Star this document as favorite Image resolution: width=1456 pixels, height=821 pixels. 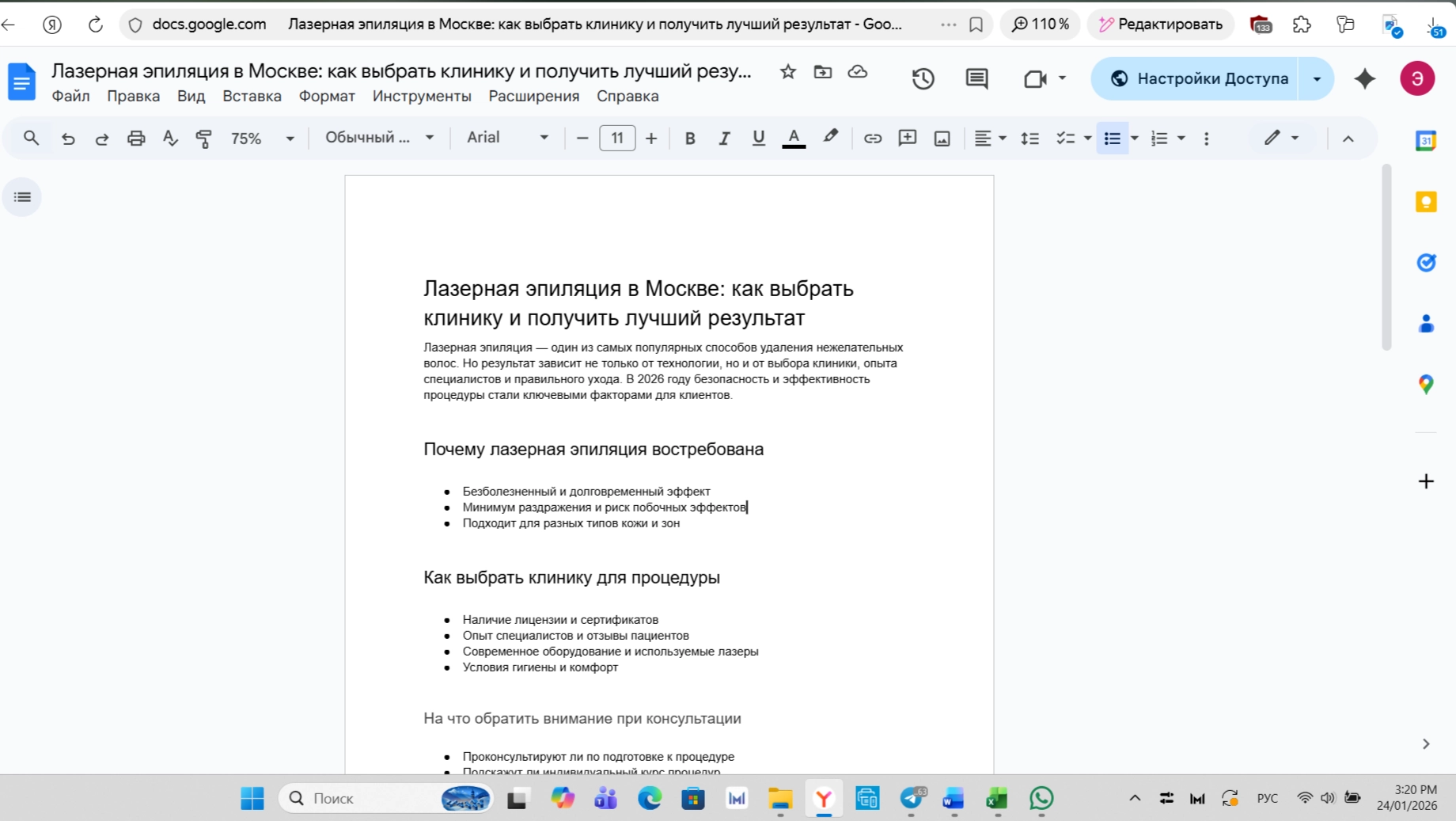point(787,72)
